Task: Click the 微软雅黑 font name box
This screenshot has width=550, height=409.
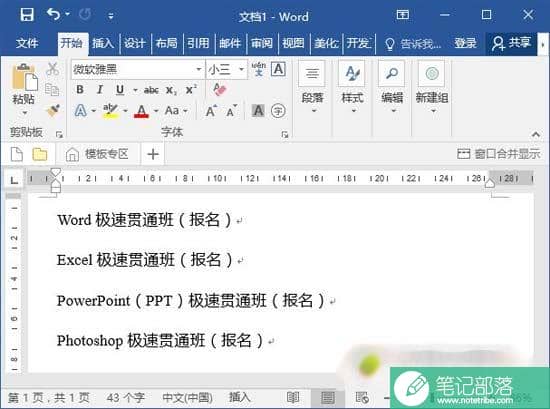Action: (133, 69)
